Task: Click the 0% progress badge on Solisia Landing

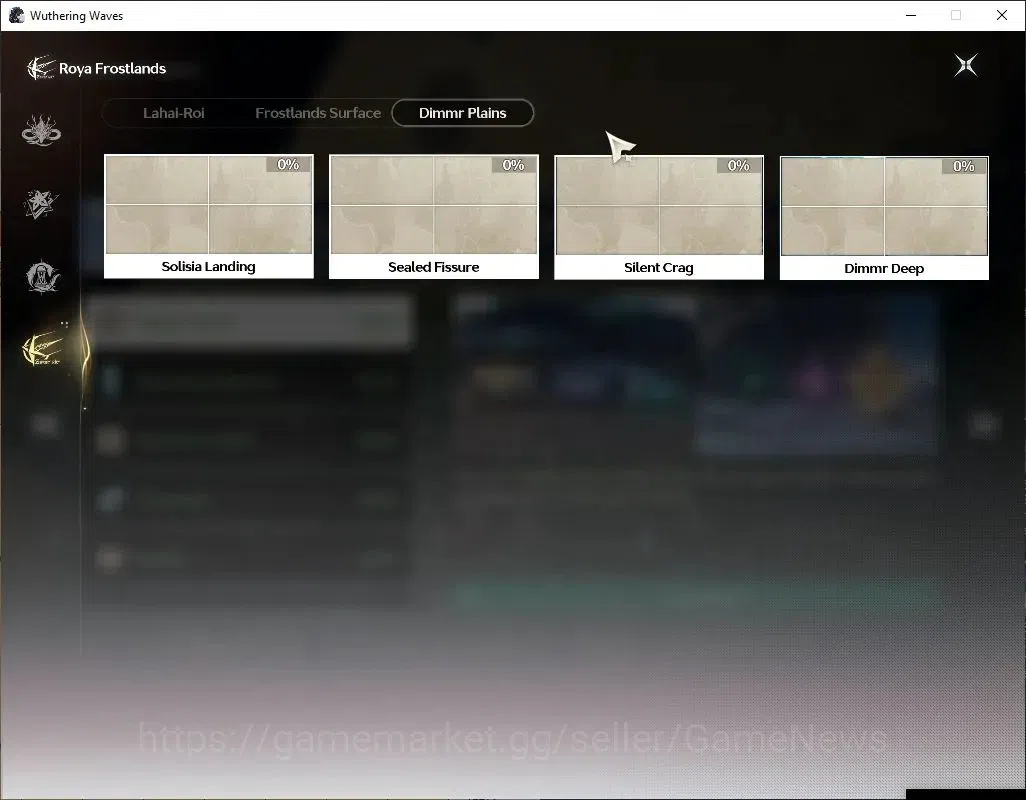Action: pyautogui.click(x=288, y=164)
